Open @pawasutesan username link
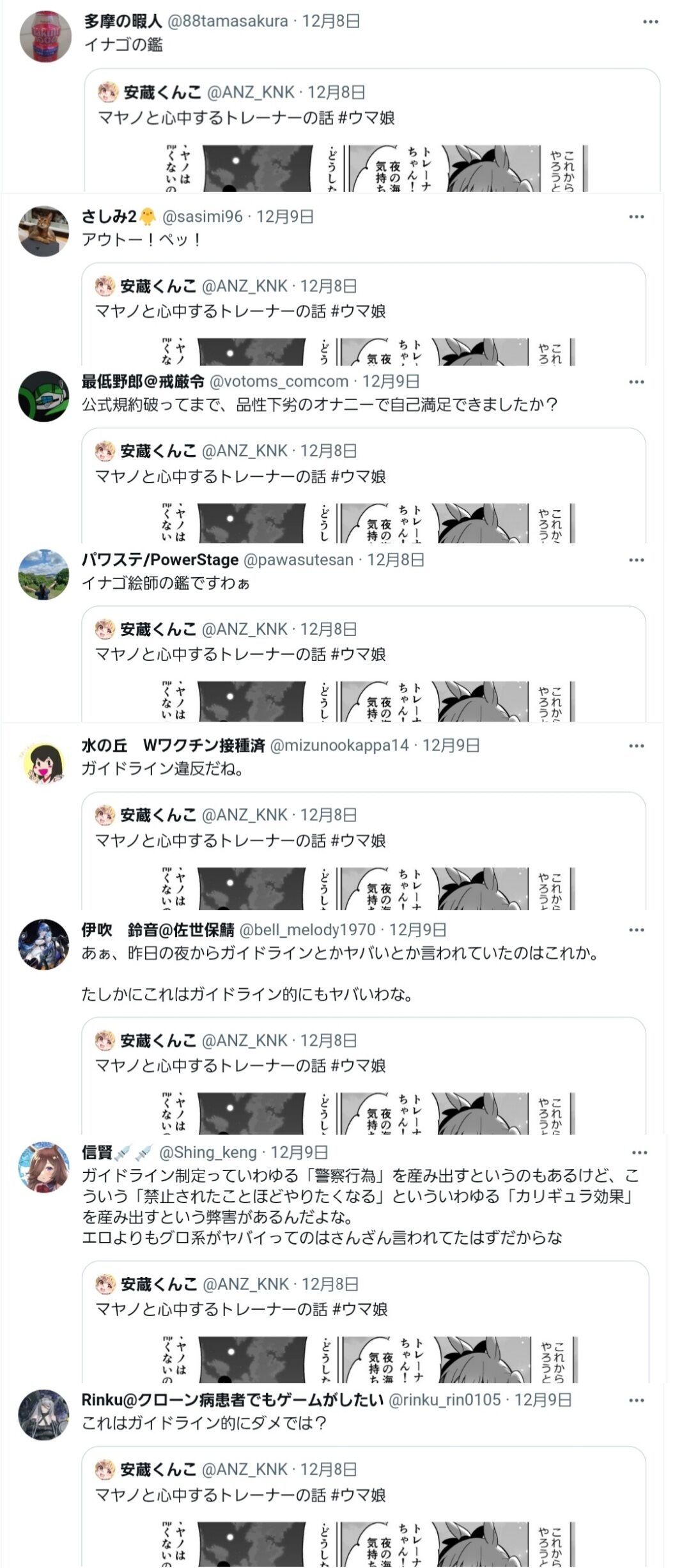 [299, 560]
